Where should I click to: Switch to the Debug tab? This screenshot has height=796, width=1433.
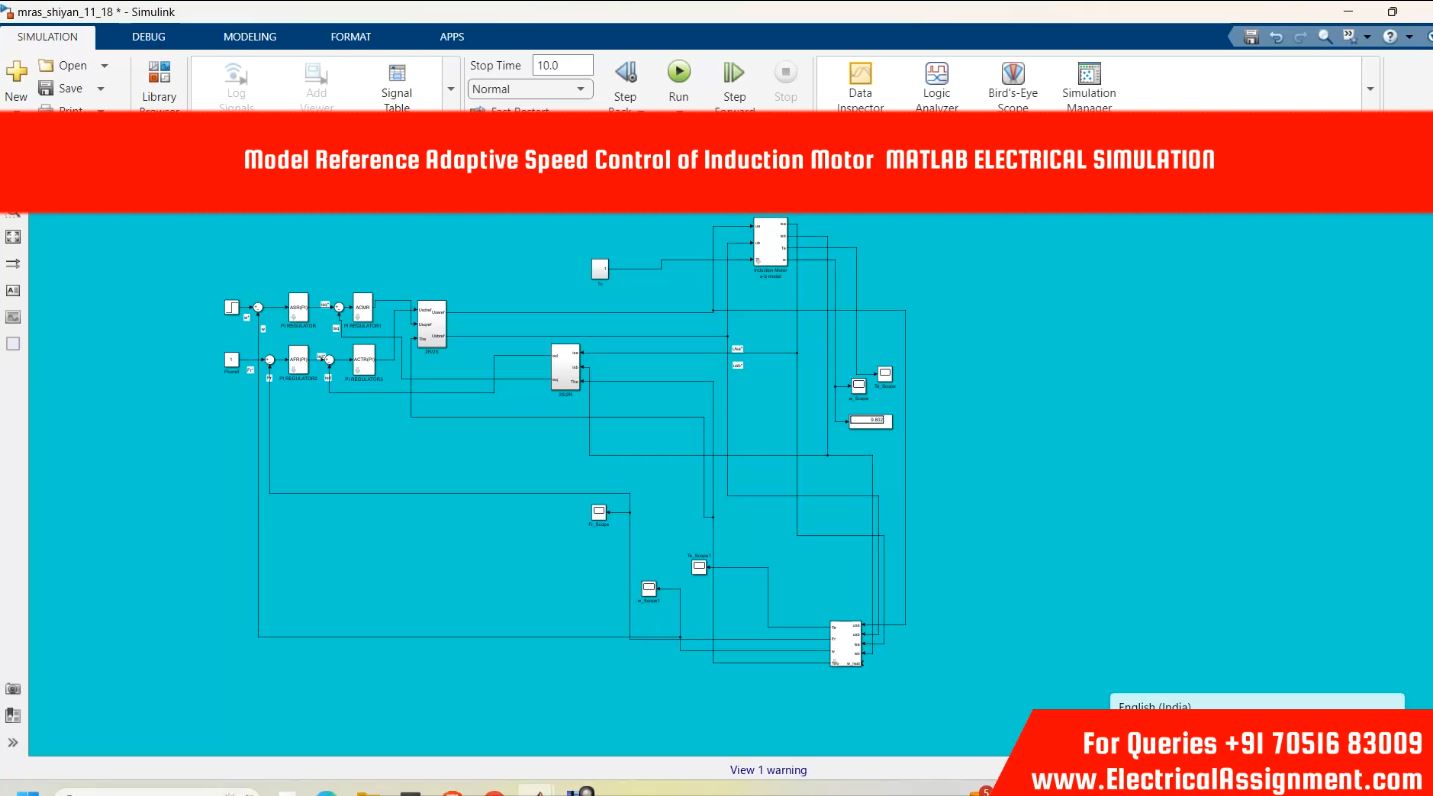[149, 37]
